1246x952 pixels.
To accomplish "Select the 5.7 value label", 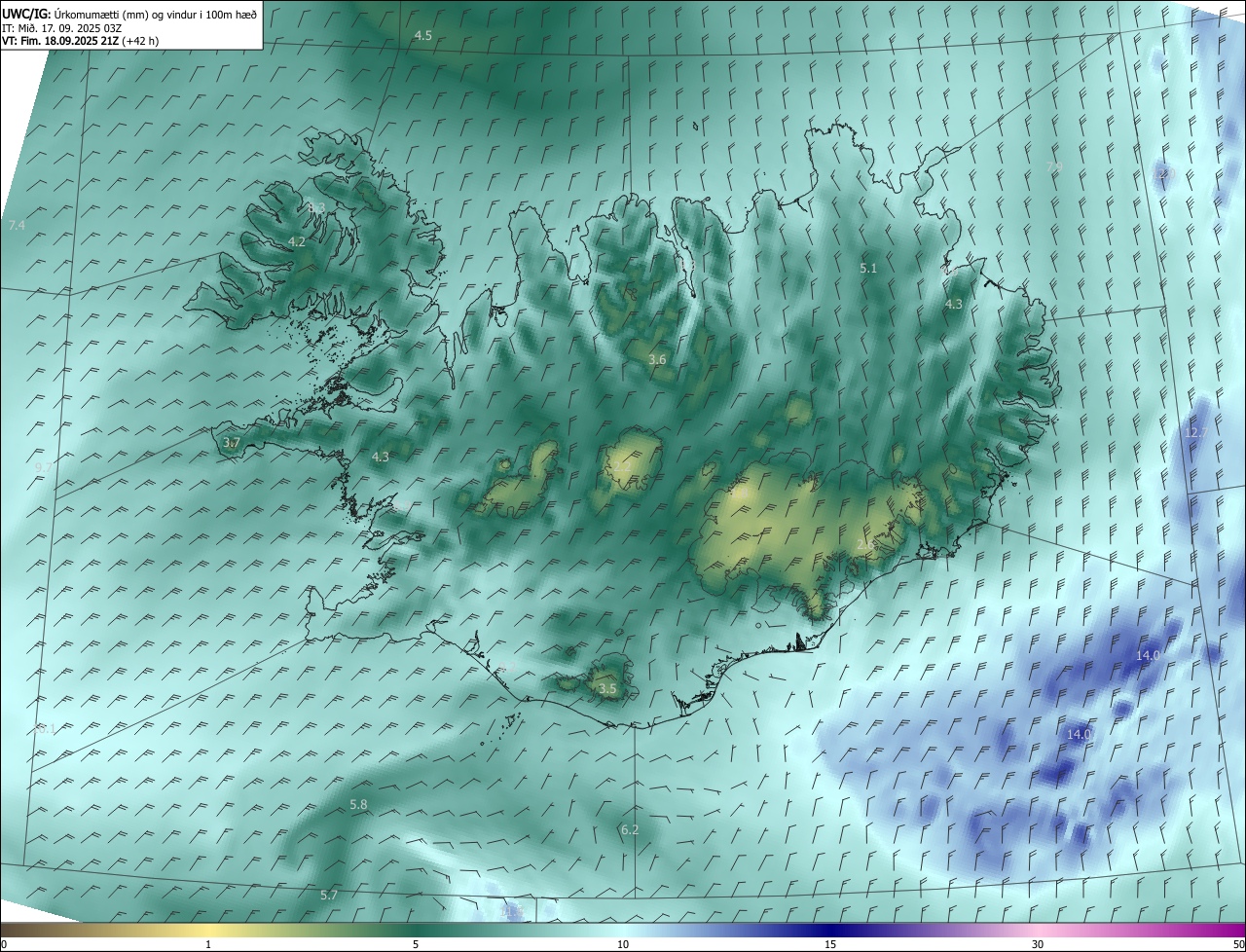I will coord(329,895).
